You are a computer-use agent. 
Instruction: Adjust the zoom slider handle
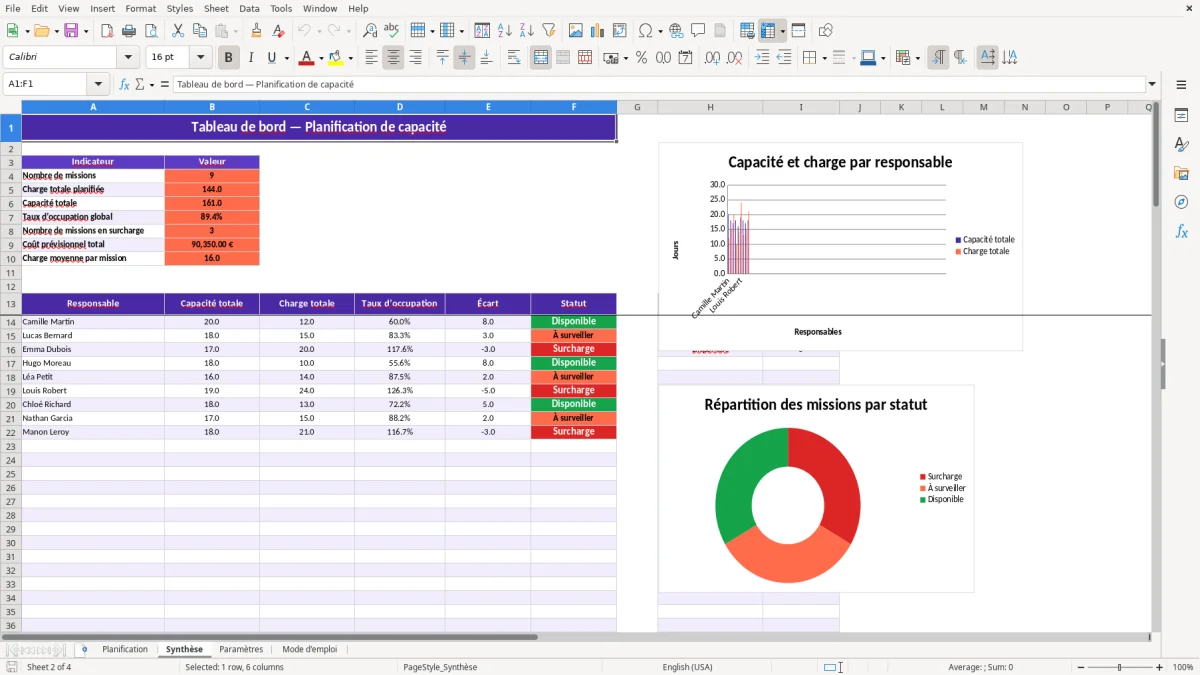point(1119,667)
